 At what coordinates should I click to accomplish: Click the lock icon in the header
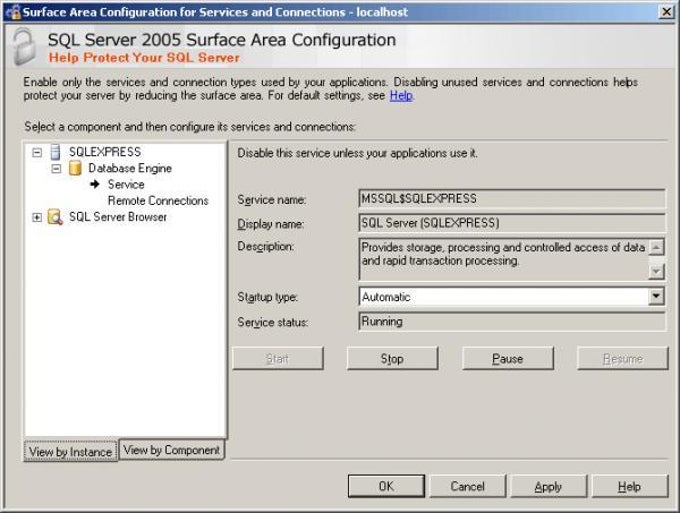coord(22,45)
